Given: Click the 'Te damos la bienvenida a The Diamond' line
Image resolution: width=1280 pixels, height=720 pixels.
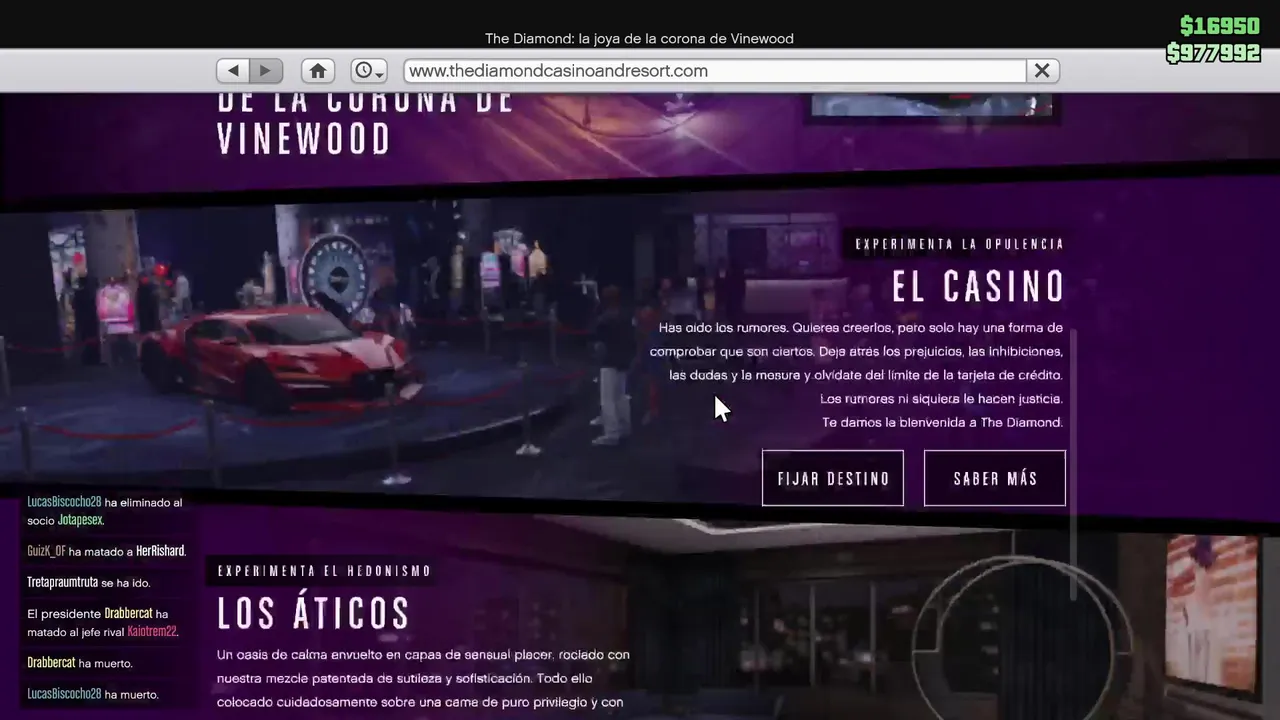Looking at the screenshot, I should pyautogui.click(x=942, y=422).
